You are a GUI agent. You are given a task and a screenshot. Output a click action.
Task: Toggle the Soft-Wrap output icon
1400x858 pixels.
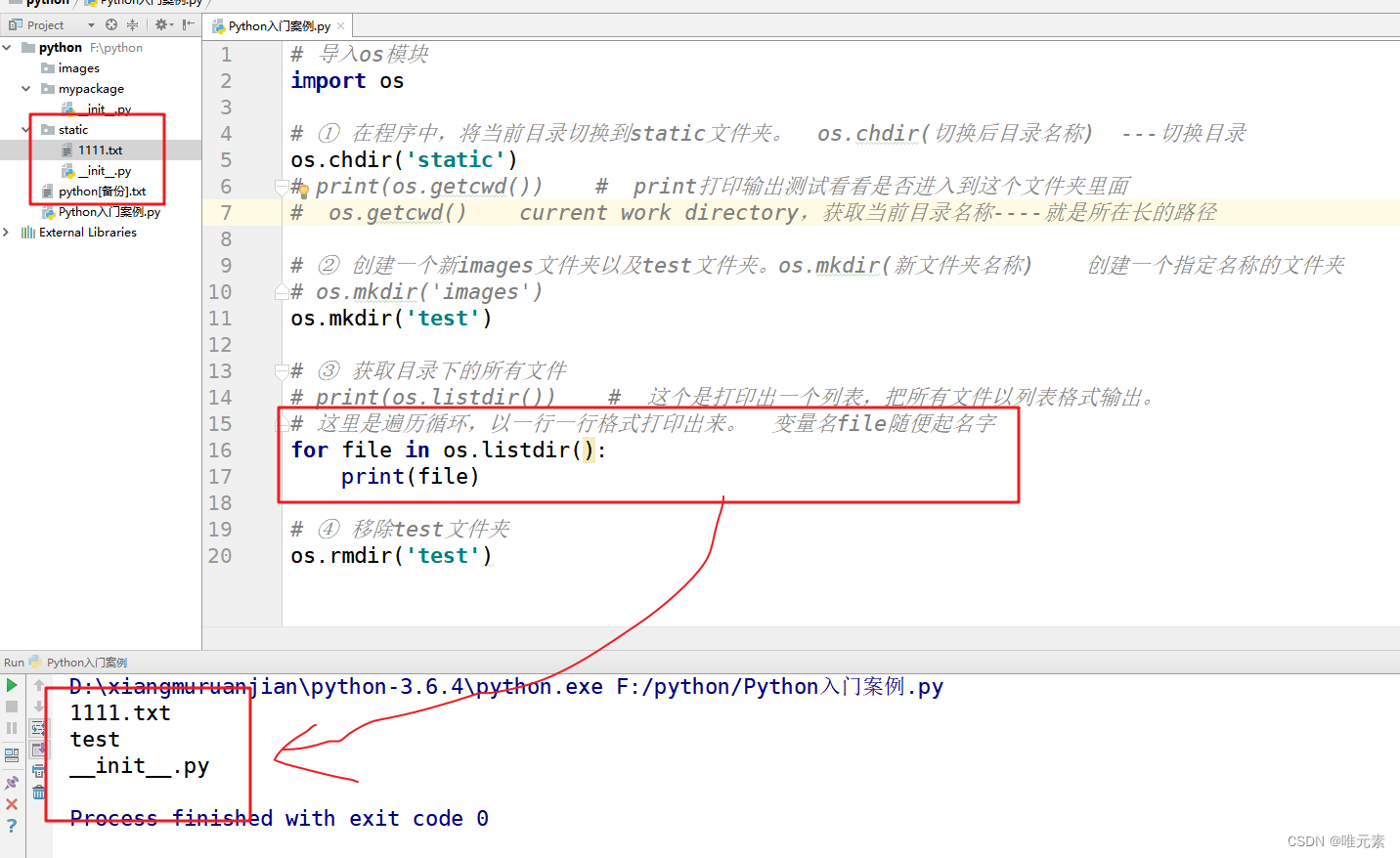click(39, 728)
